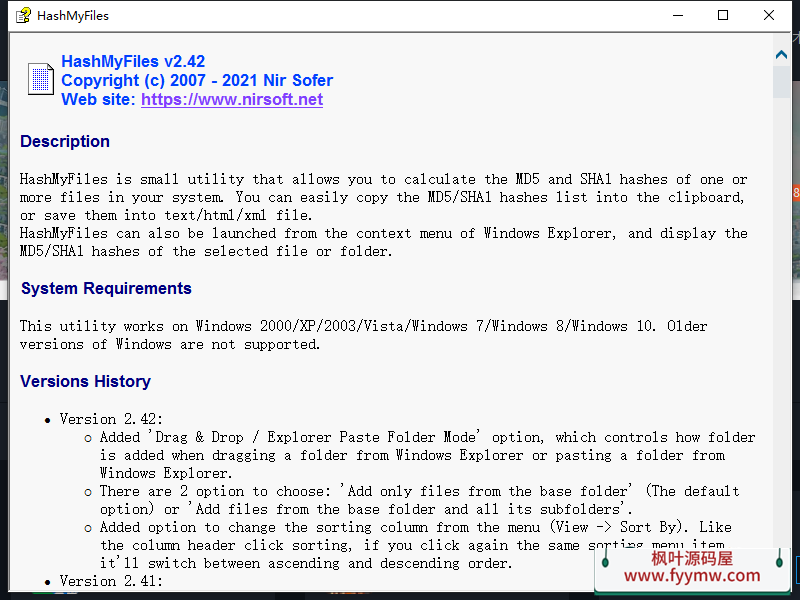Click the www.fymw.com watermark text
The image size is (800, 600).
692,576
